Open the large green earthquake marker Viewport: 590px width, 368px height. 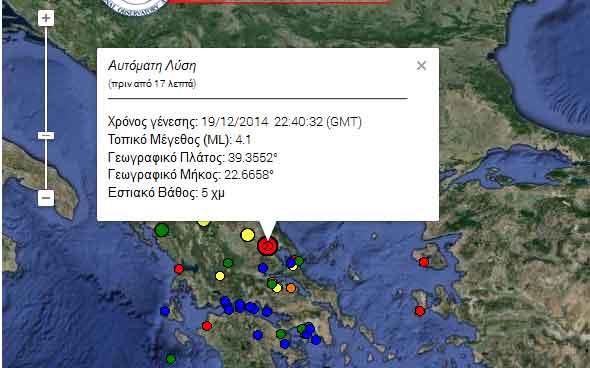pyautogui.click(x=162, y=230)
